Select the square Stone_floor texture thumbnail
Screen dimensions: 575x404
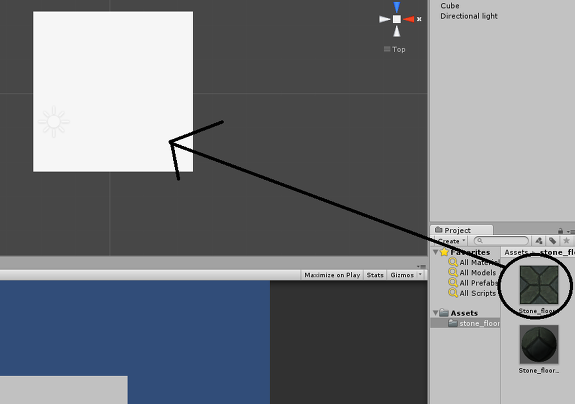(x=539, y=285)
